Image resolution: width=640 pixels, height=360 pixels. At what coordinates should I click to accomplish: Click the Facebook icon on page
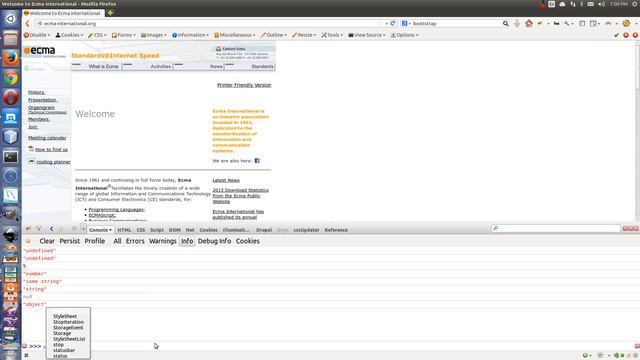click(257, 161)
